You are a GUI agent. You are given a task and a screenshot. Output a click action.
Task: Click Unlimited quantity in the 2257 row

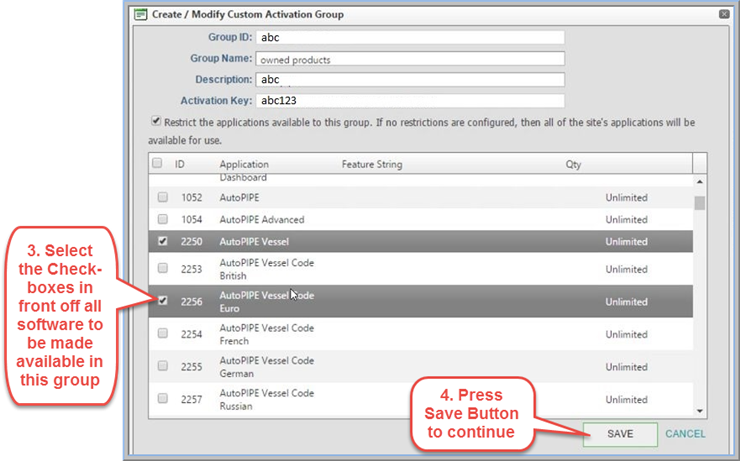coord(626,399)
